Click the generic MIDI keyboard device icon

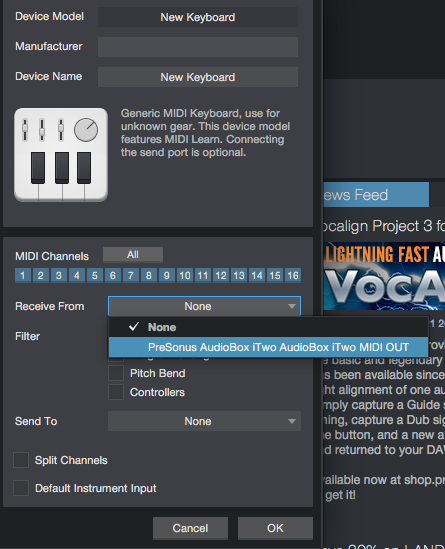pos(61,154)
